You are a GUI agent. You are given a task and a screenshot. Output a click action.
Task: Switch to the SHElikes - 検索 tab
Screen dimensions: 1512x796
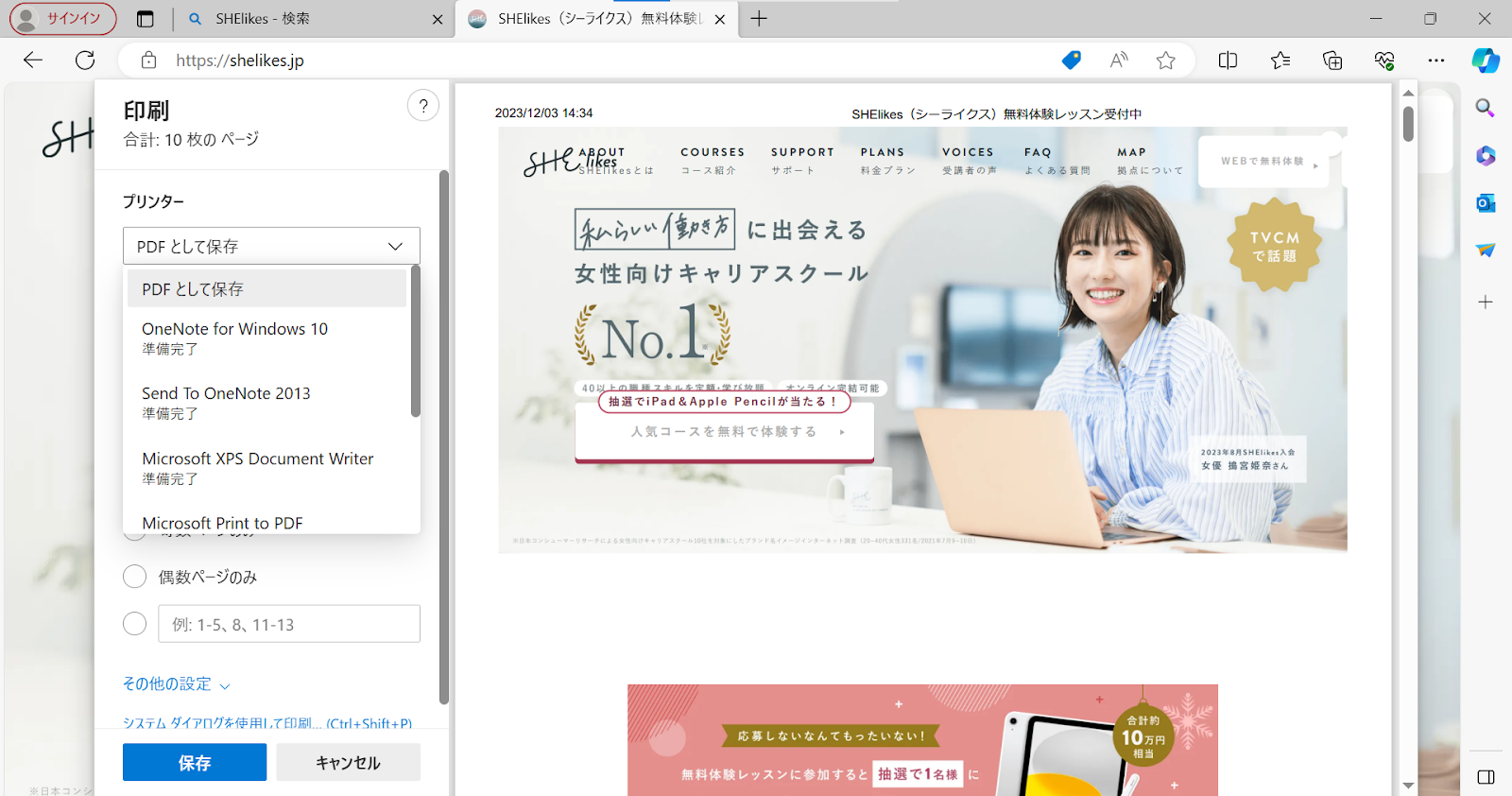click(x=312, y=19)
